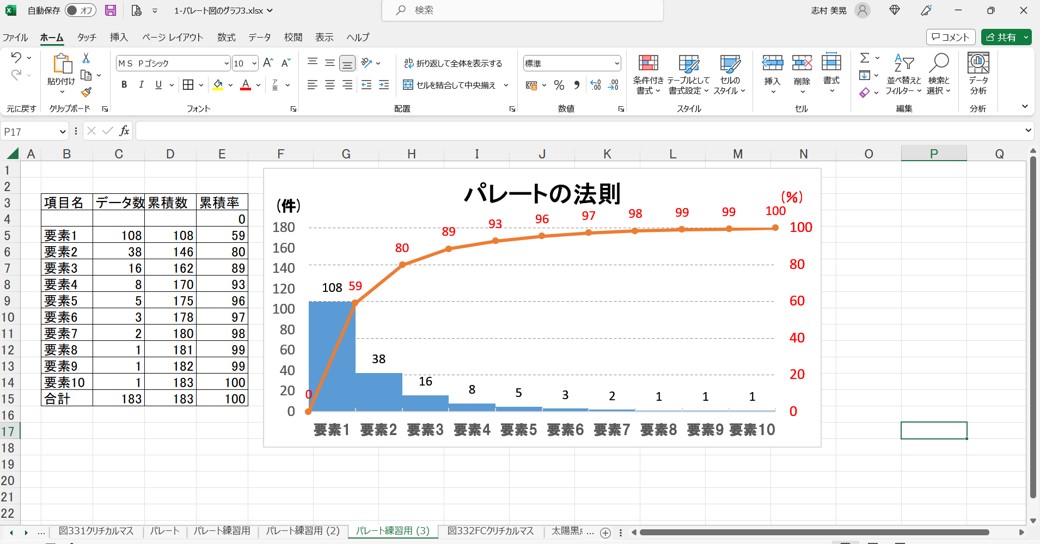Screen dimensions: 1040x544
Task: Add a new sheet with the plus button
Action: coord(605,532)
